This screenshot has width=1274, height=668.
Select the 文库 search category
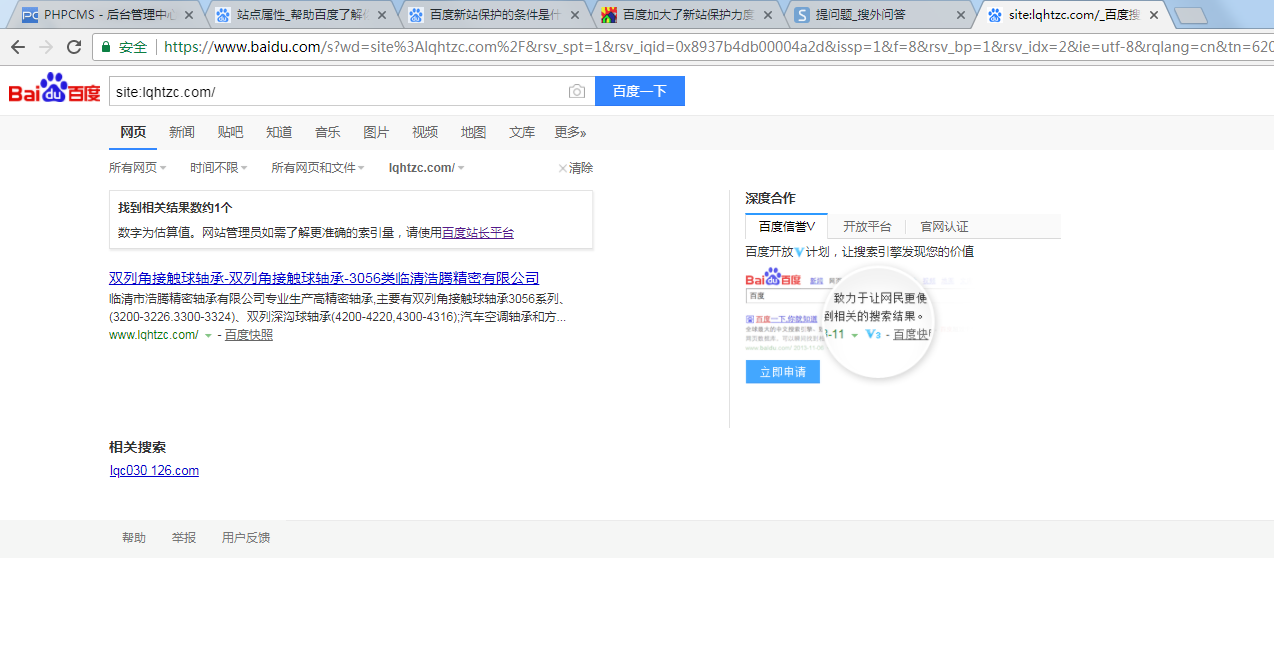pos(522,132)
